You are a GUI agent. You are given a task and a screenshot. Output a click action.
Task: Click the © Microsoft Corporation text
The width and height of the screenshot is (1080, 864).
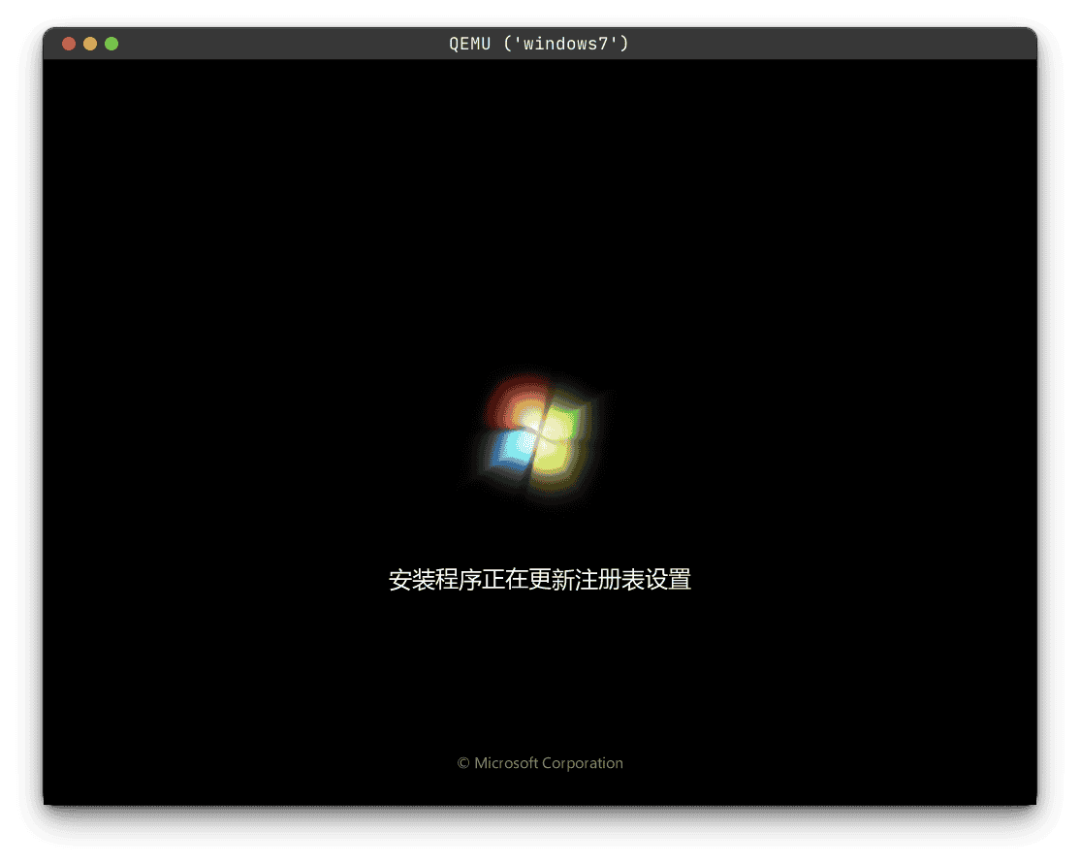coord(540,763)
